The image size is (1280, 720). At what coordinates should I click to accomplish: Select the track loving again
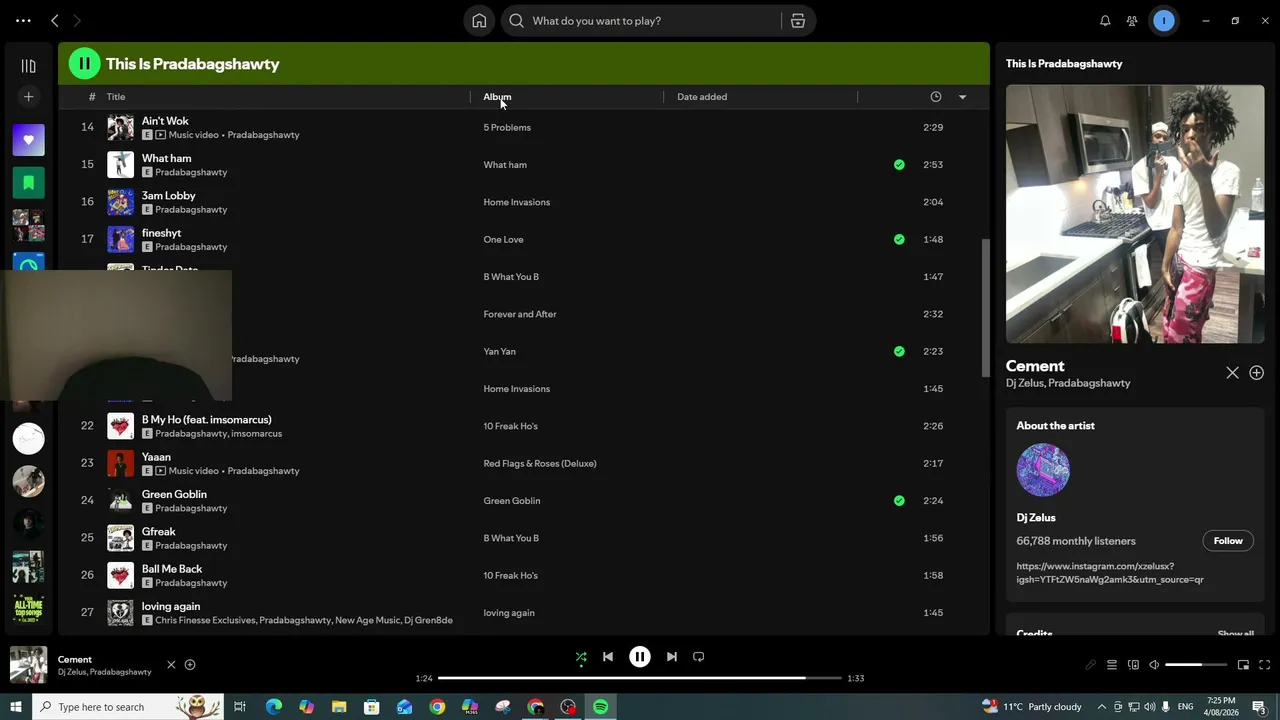tap(171, 606)
